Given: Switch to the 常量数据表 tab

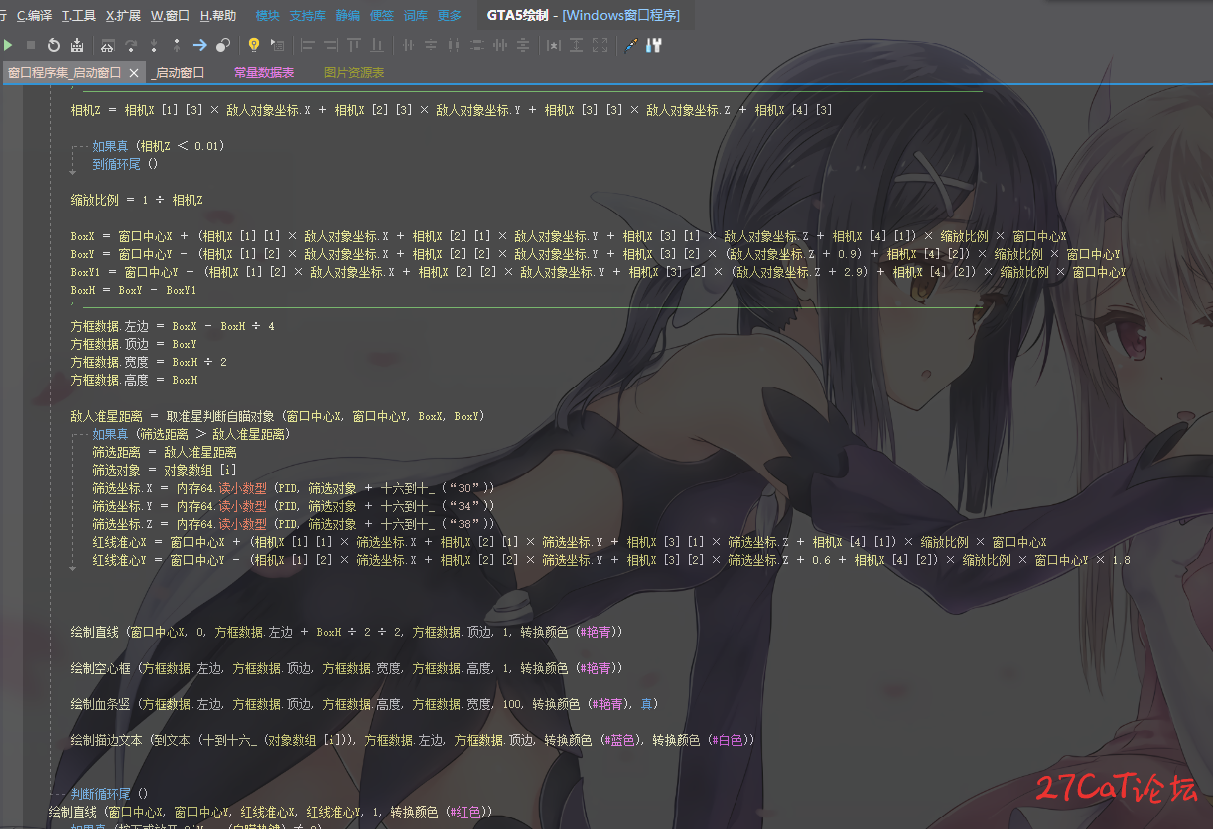Looking at the screenshot, I should pyautogui.click(x=264, y=73).
